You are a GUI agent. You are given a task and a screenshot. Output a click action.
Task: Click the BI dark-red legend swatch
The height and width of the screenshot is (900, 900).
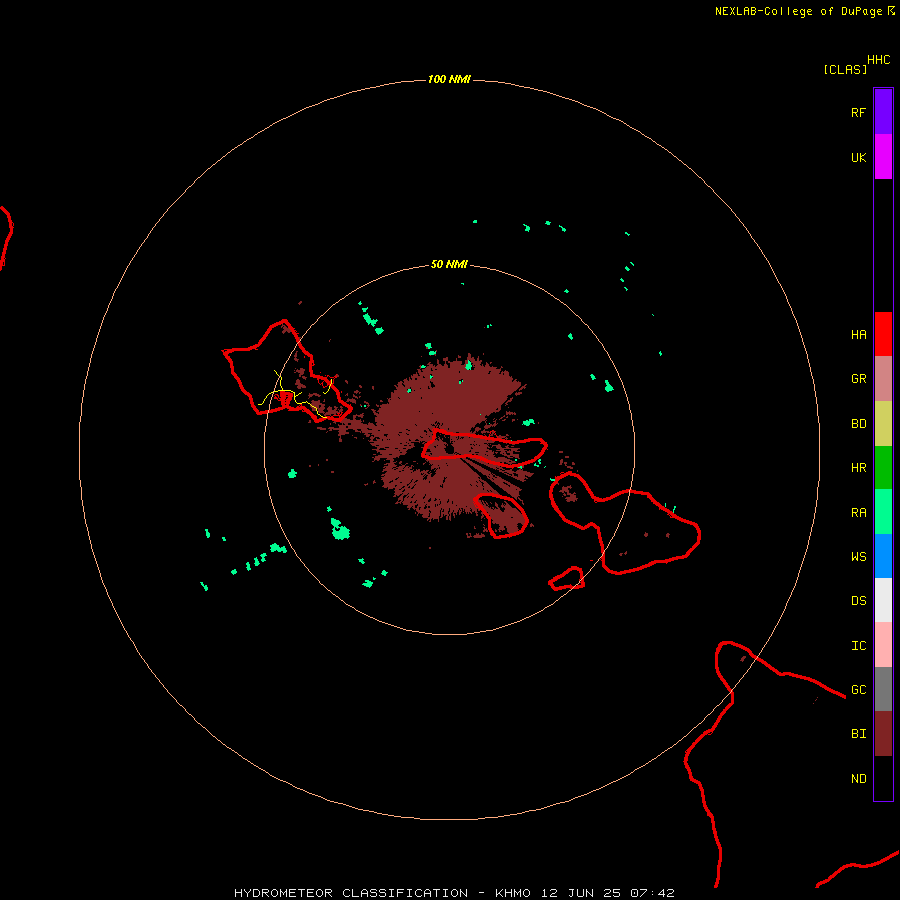[x=883, y=734]
